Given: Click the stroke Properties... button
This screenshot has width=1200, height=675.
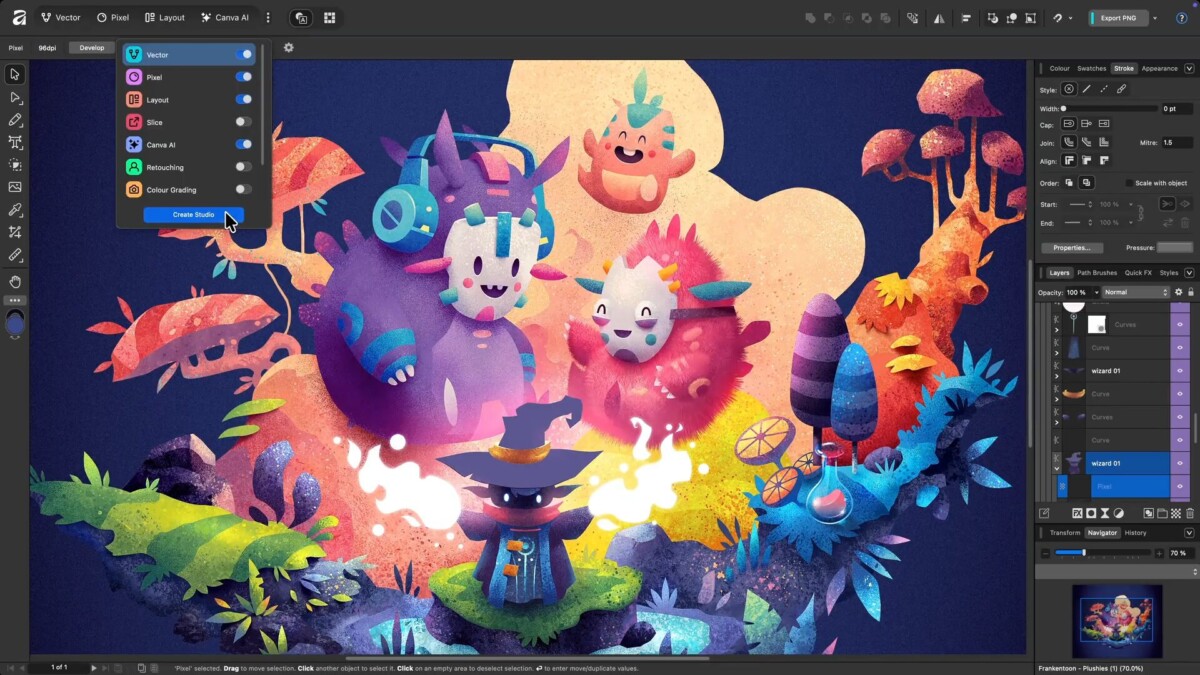Looking at the screenshot, I should click(1071, 247).
